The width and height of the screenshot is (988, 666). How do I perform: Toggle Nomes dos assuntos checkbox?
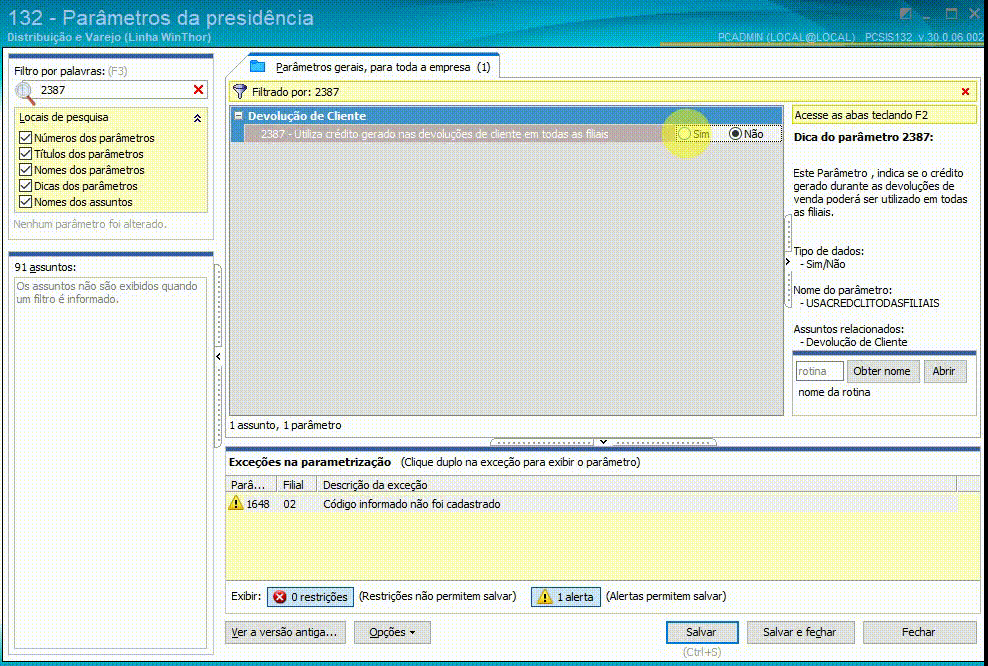26,202
